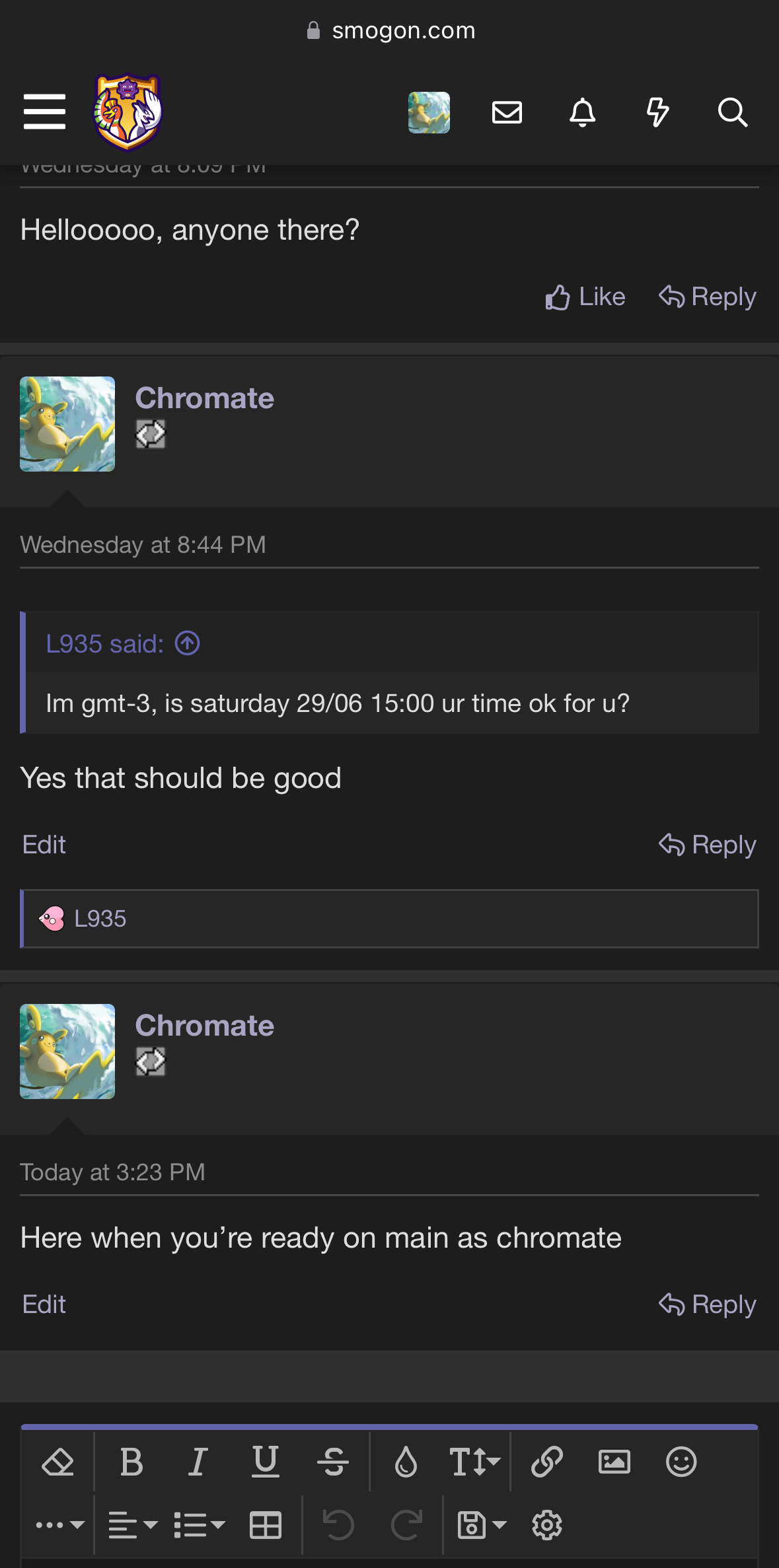Expand the list options dropdown
The image size is (779, 1568).
tap(199, 1525)
